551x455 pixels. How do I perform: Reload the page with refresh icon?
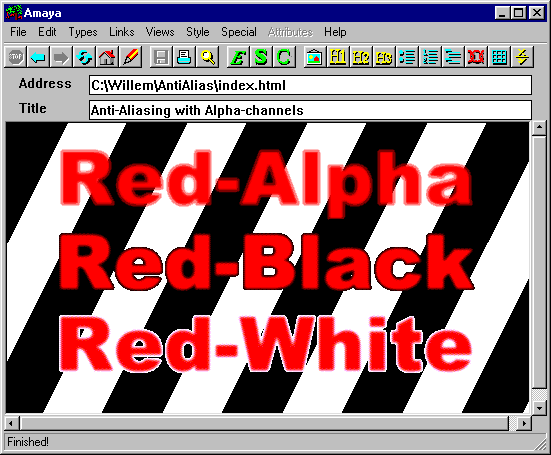pyautogui.click(x=84, y=57)
